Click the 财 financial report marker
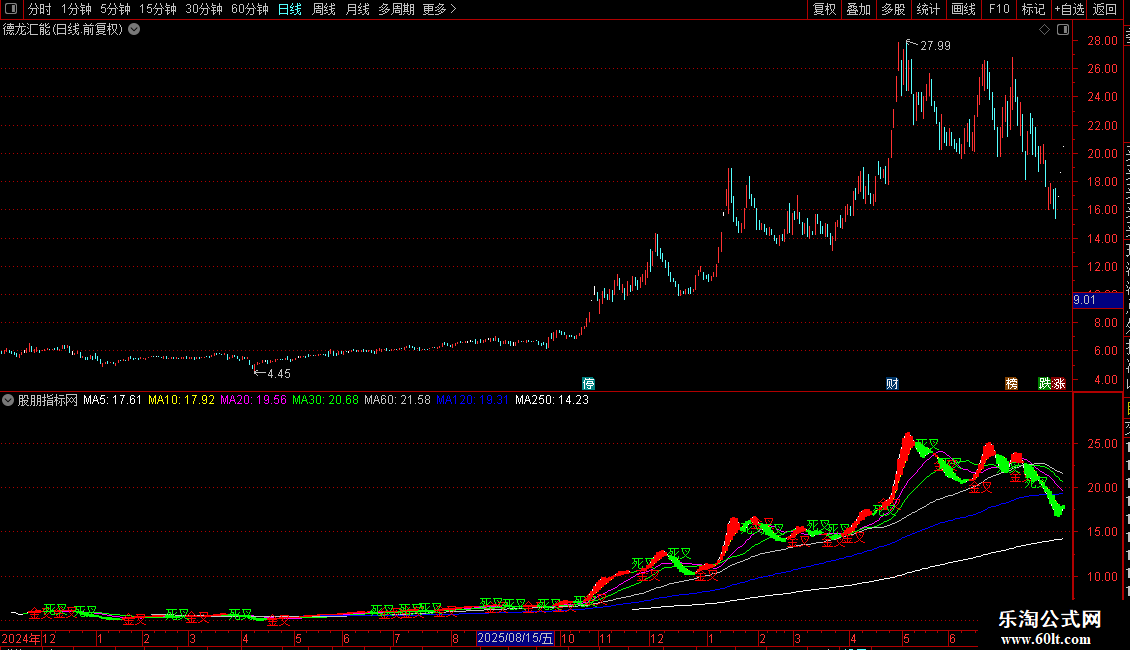Image resolution: width=1130 pixels, height=650 pixels. (892, 383)
